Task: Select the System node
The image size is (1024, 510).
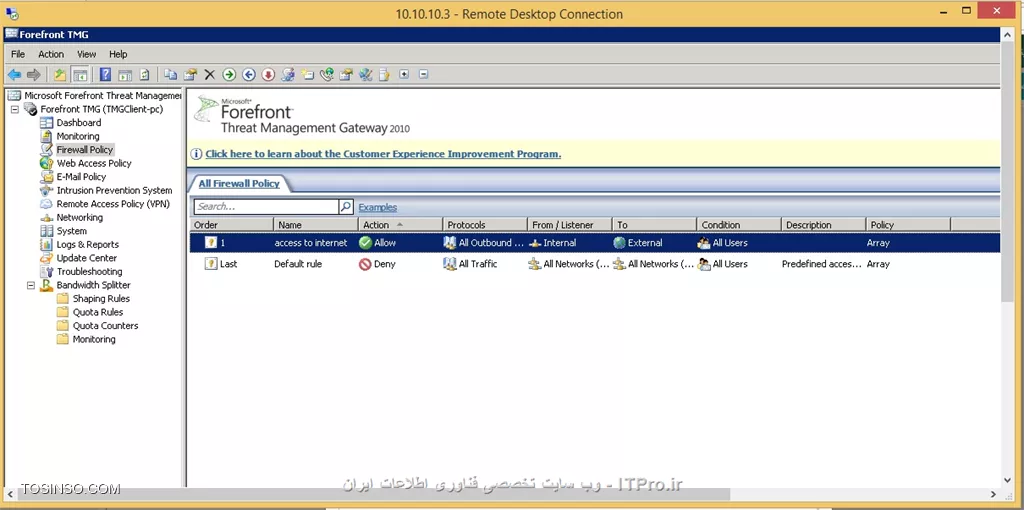Action: pos(71,231)
